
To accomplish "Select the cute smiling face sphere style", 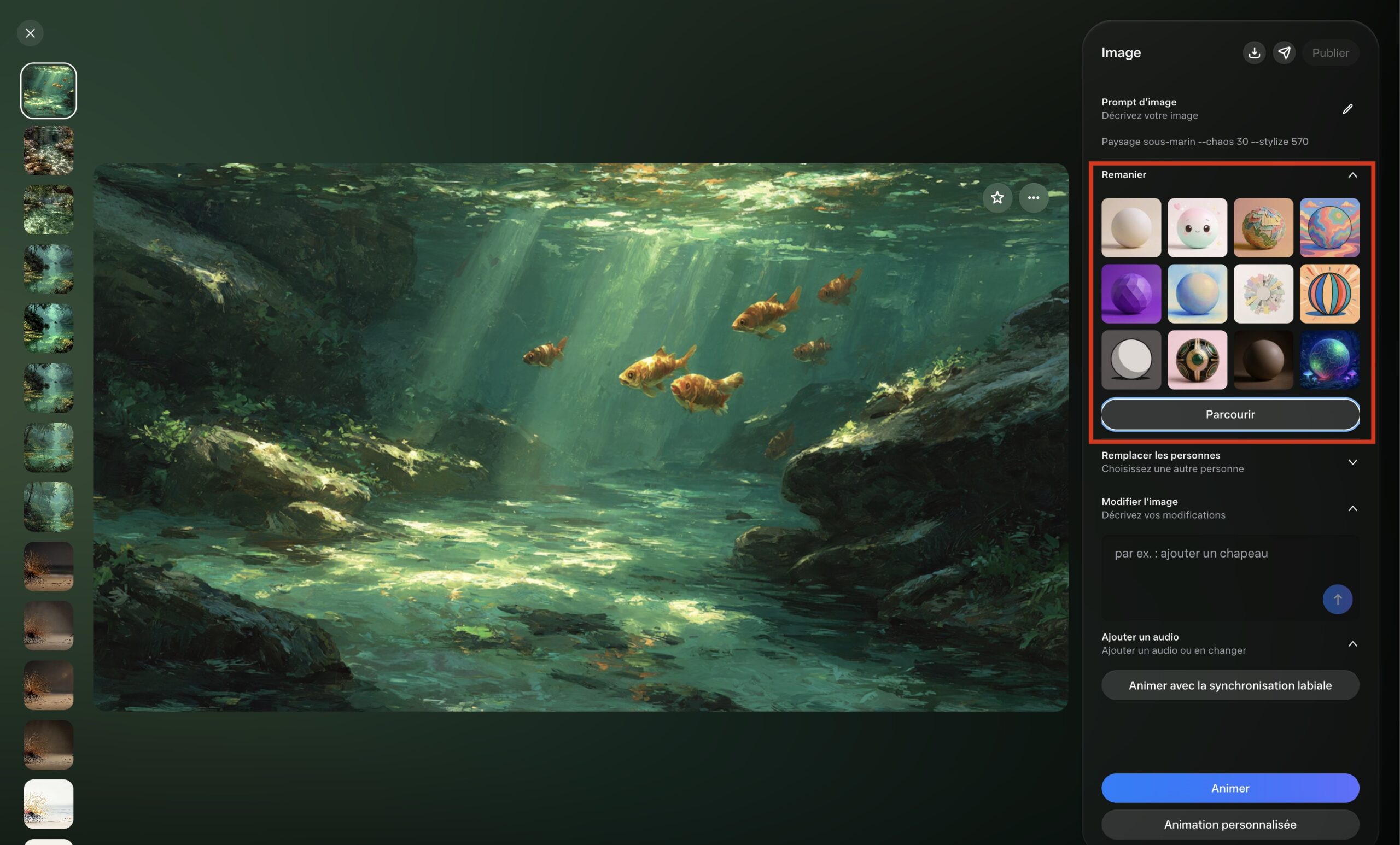I will pyautogui.click(x=1197, y=228).
